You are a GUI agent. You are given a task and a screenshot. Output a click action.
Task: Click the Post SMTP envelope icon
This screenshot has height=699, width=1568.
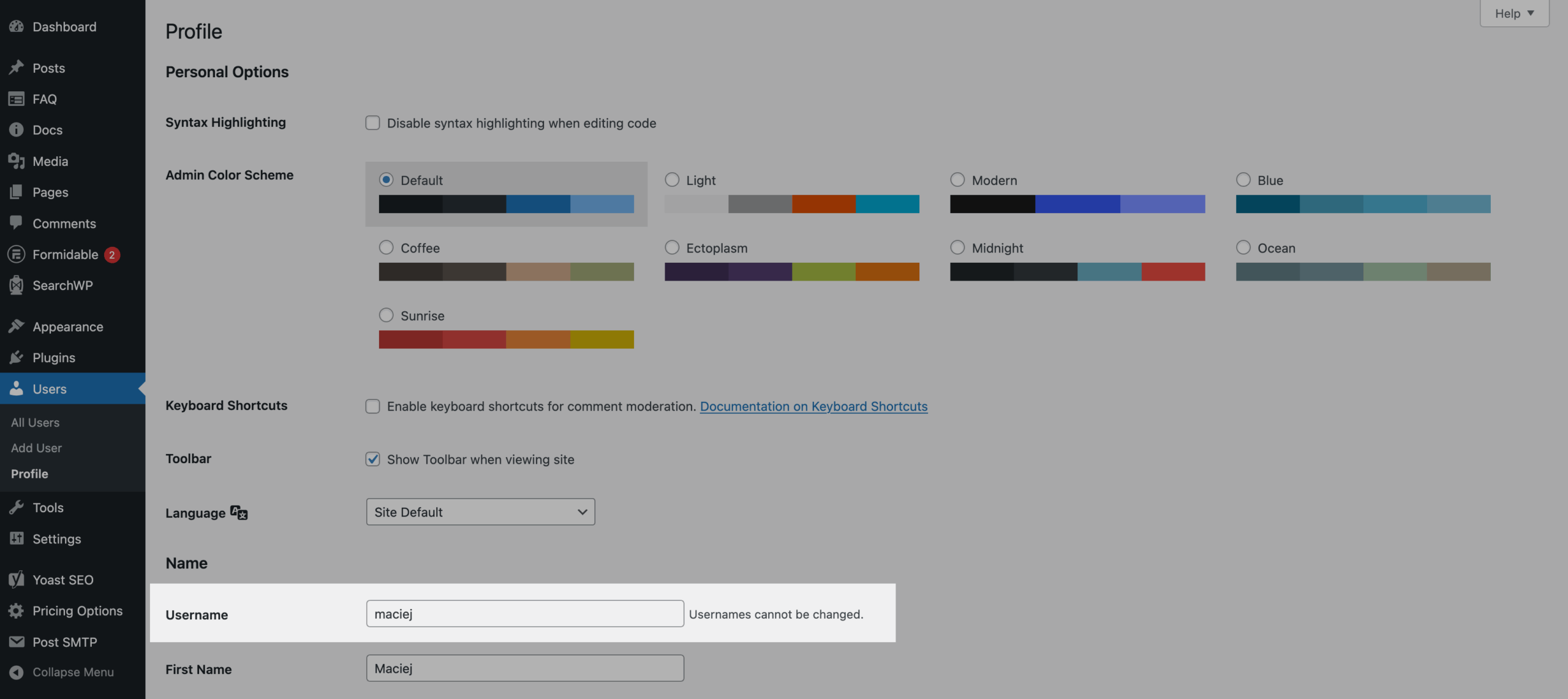tap(17, 642)
